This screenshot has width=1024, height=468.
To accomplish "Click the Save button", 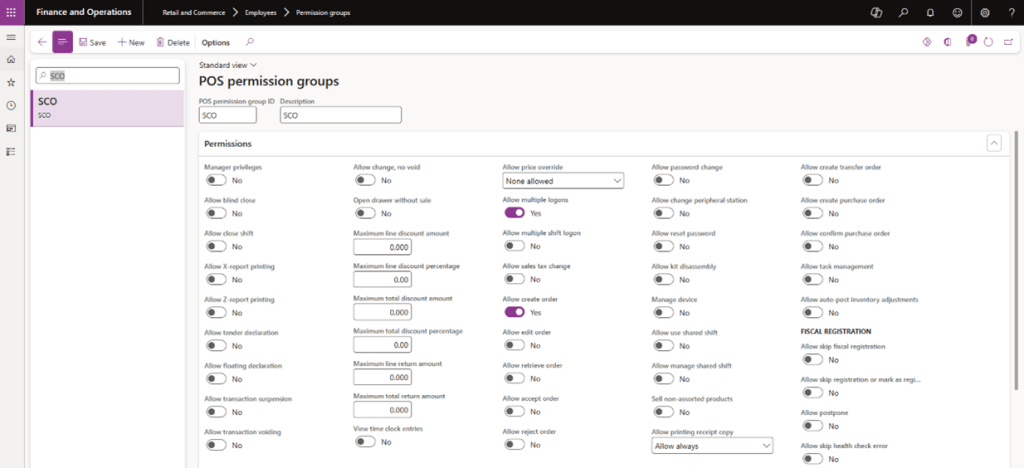I will coord(92,43).
